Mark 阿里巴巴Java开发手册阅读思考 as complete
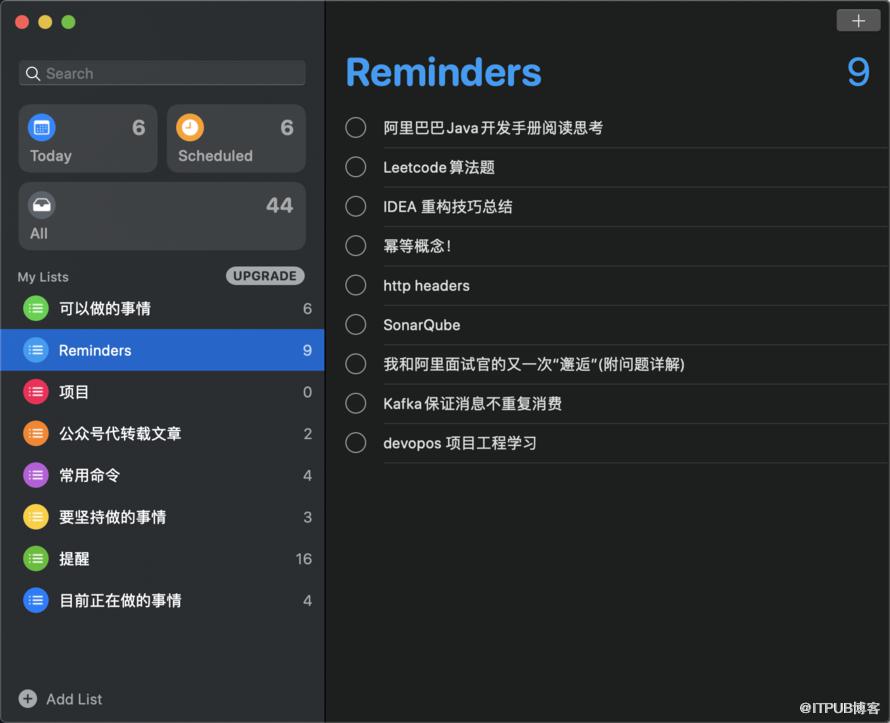Viewport: 890px width, 723px height. point(356,128)
